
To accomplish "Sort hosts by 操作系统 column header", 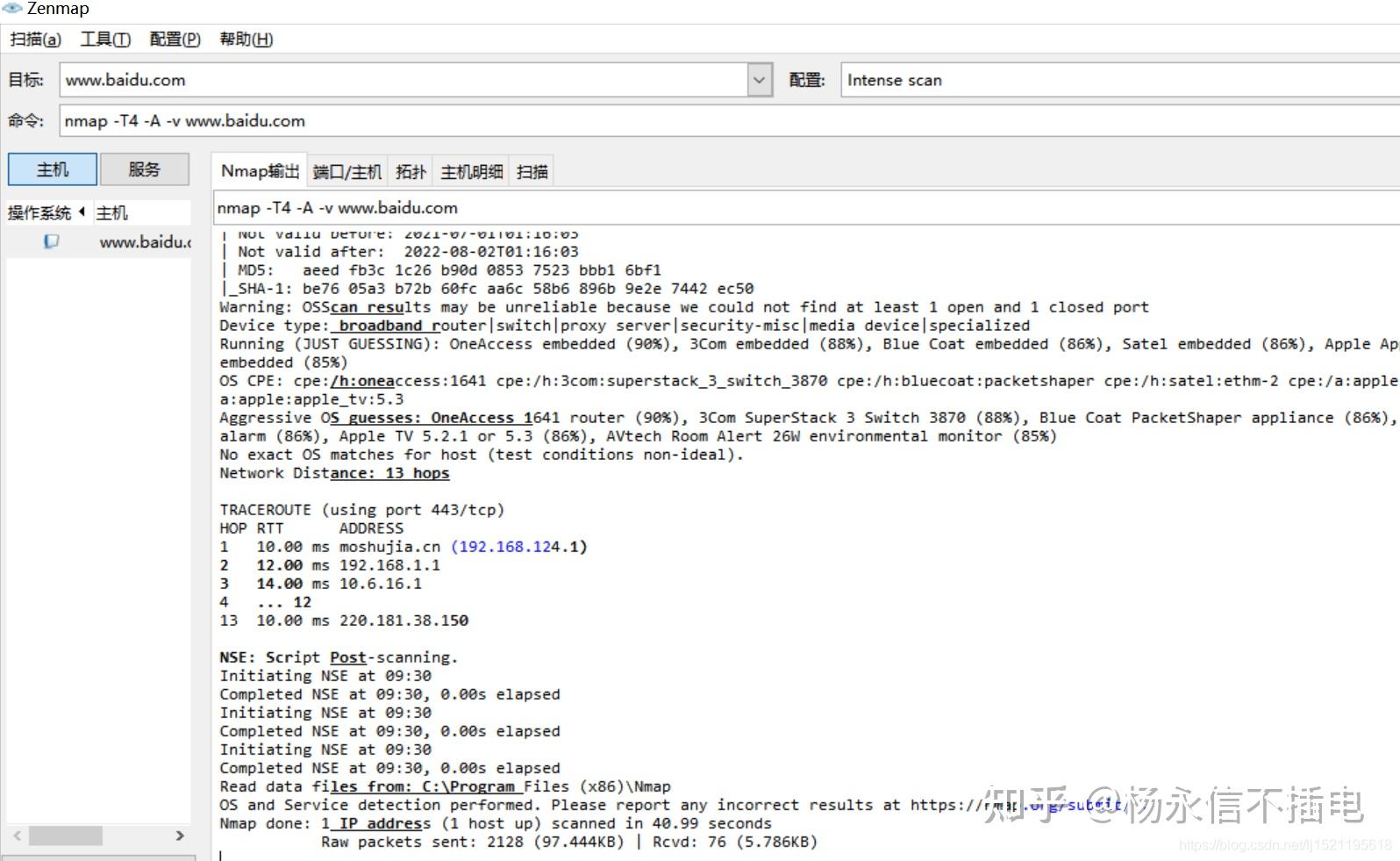I will [x=46, y=212].
